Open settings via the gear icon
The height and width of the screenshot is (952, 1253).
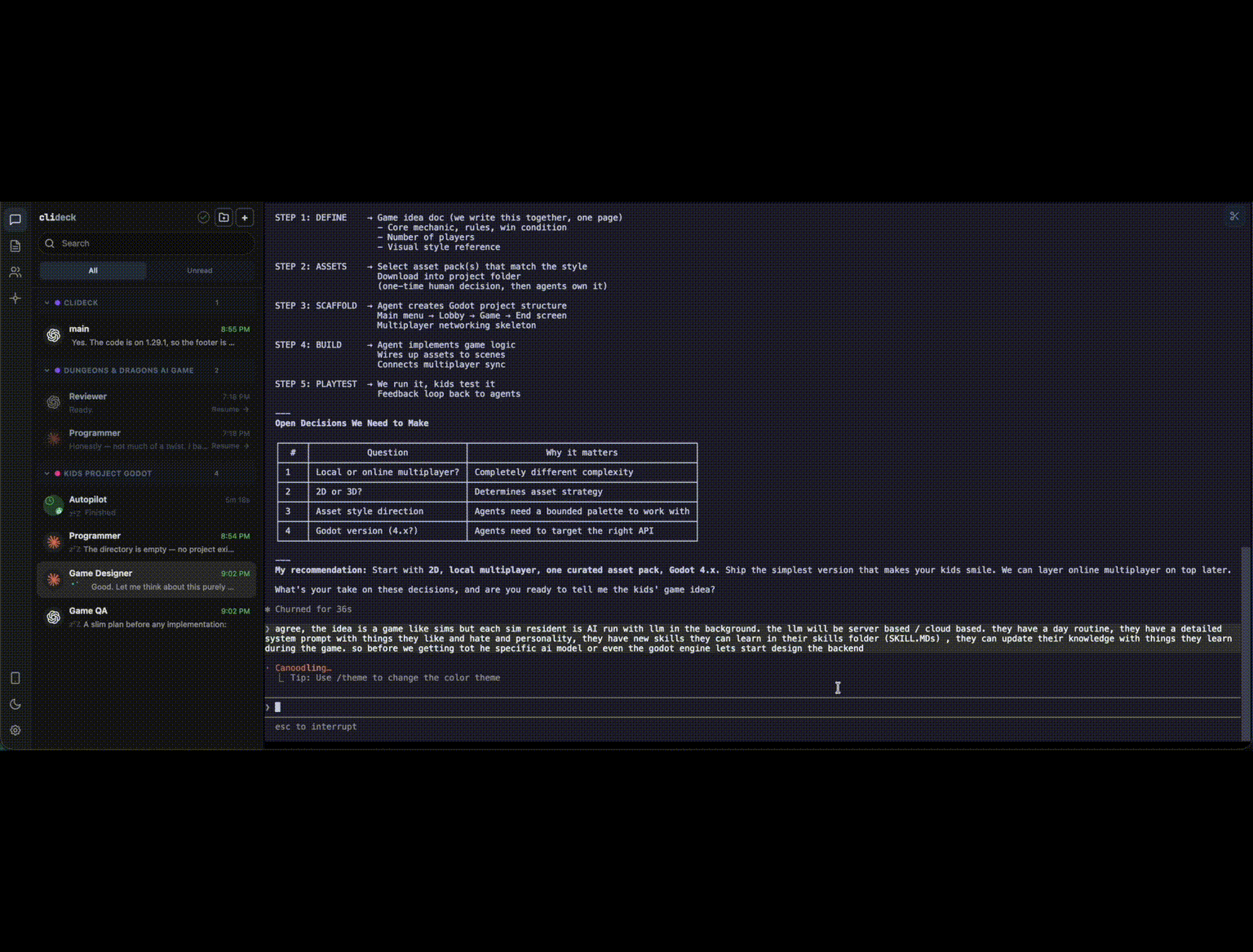click(15, 730)
